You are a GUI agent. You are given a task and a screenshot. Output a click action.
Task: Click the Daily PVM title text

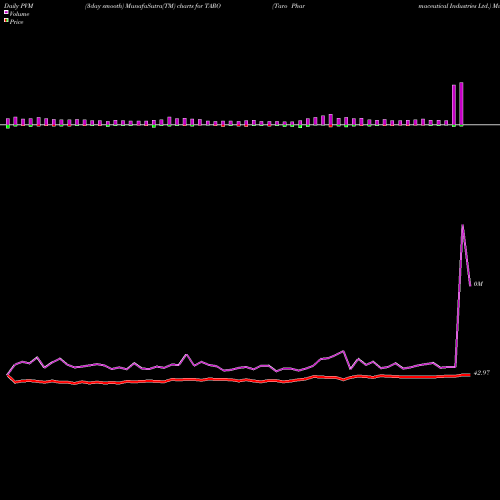19,6
